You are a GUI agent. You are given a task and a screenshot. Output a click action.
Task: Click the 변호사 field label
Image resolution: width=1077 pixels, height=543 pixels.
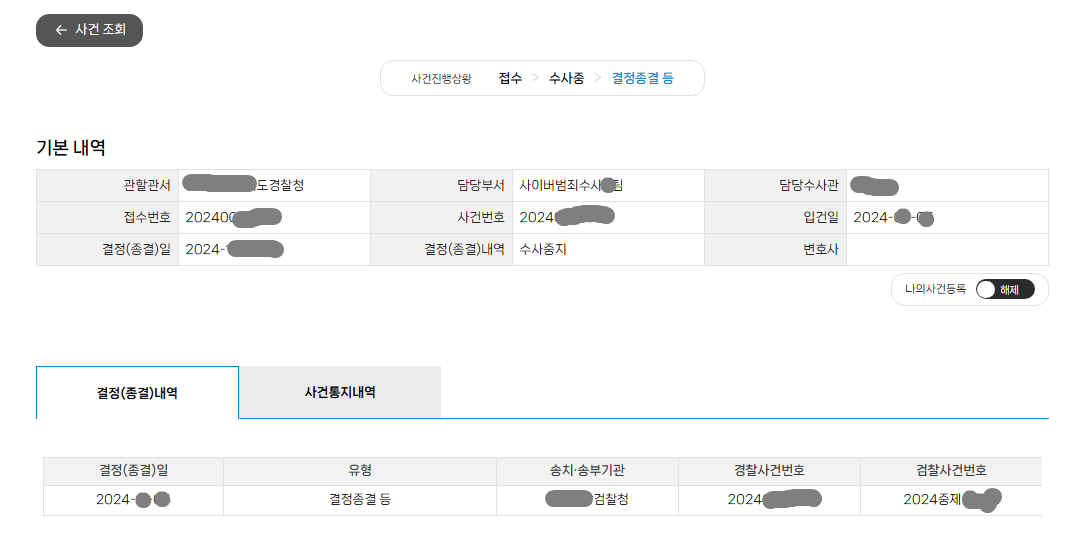(821, 249)
